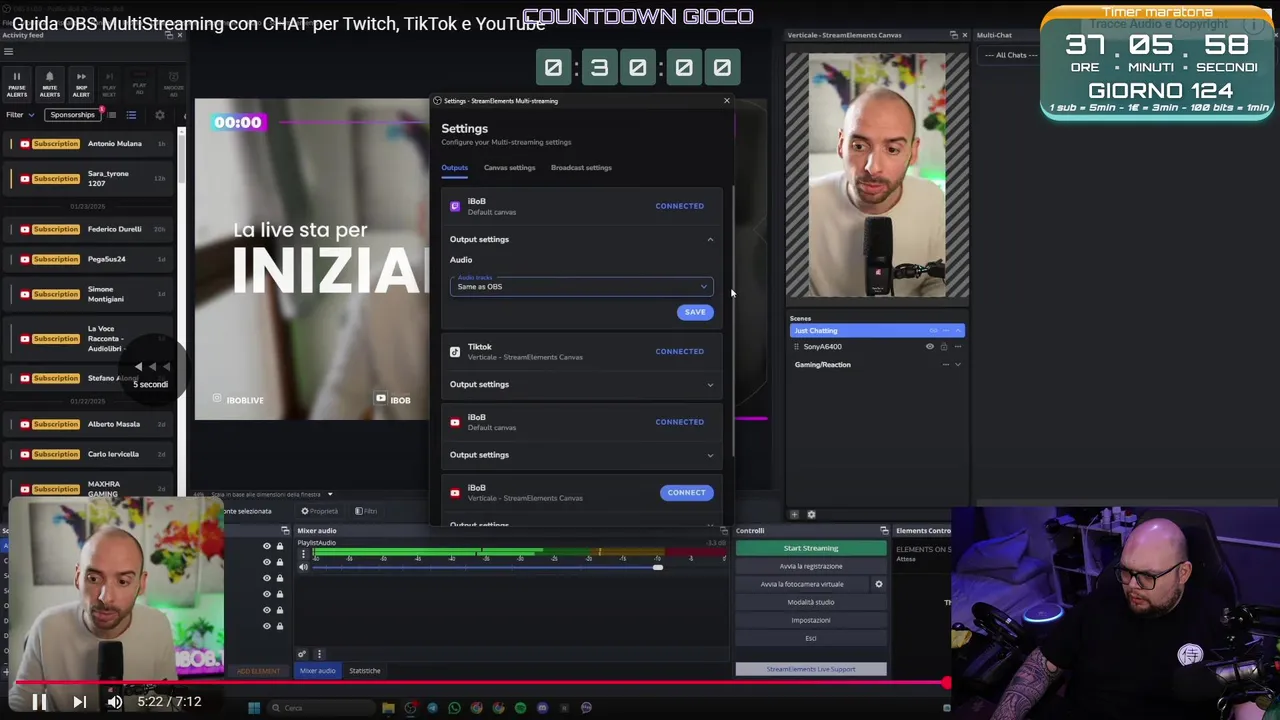This screenshot has width=1280, height=720.
Task: Click the Sponsorships filter button
Action: [72, 115]
